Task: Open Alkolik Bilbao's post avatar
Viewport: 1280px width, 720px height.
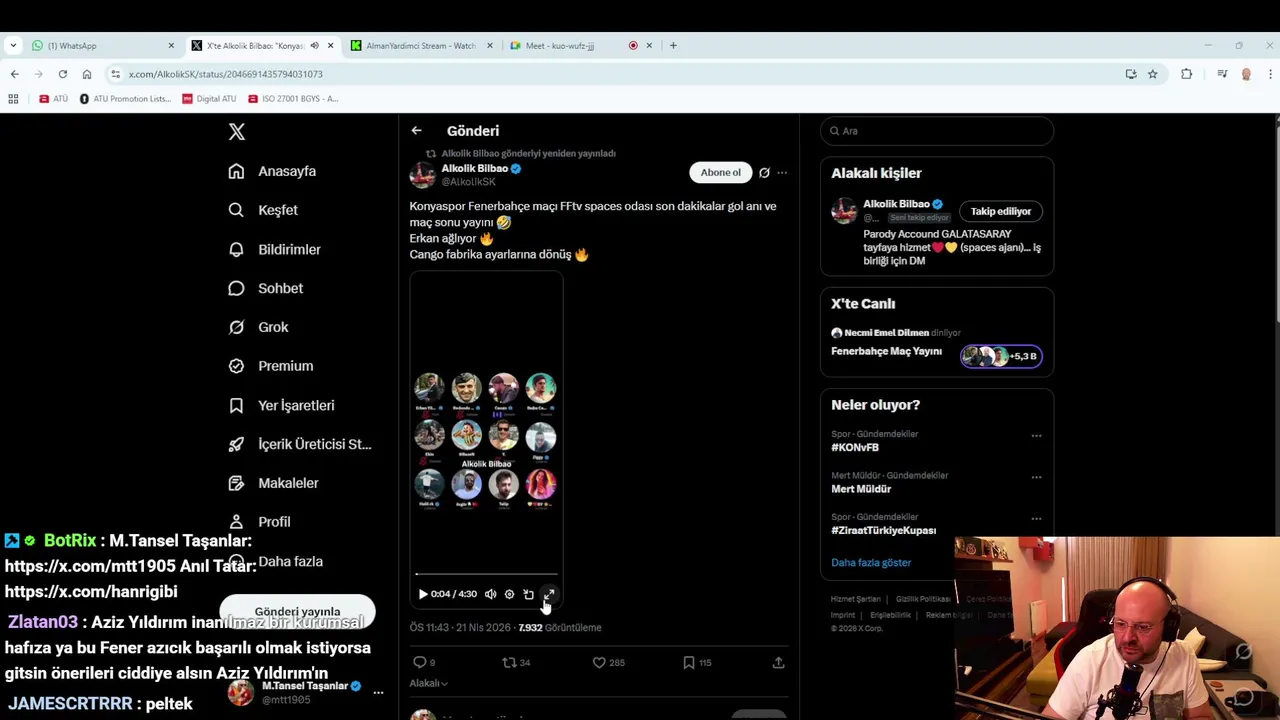Action: 423,175
